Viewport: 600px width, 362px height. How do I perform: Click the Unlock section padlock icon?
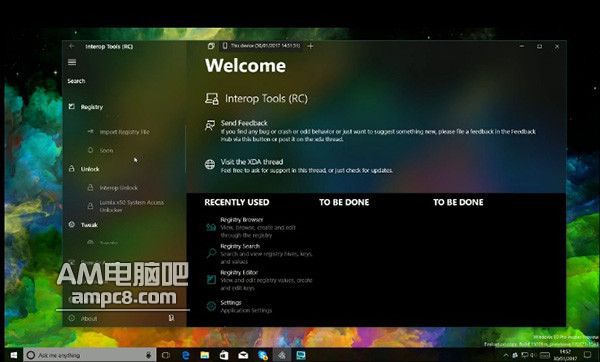[x=72, y=168]
